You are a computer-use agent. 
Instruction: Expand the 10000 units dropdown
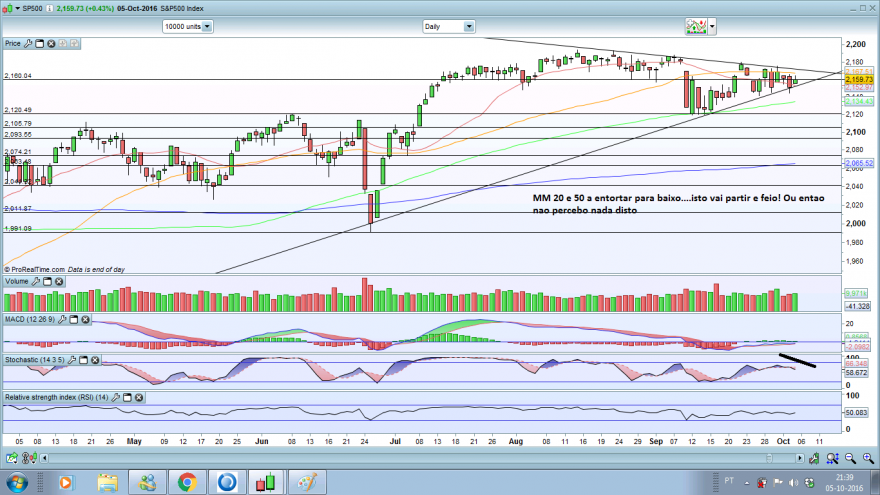click(x=207, y=26)
